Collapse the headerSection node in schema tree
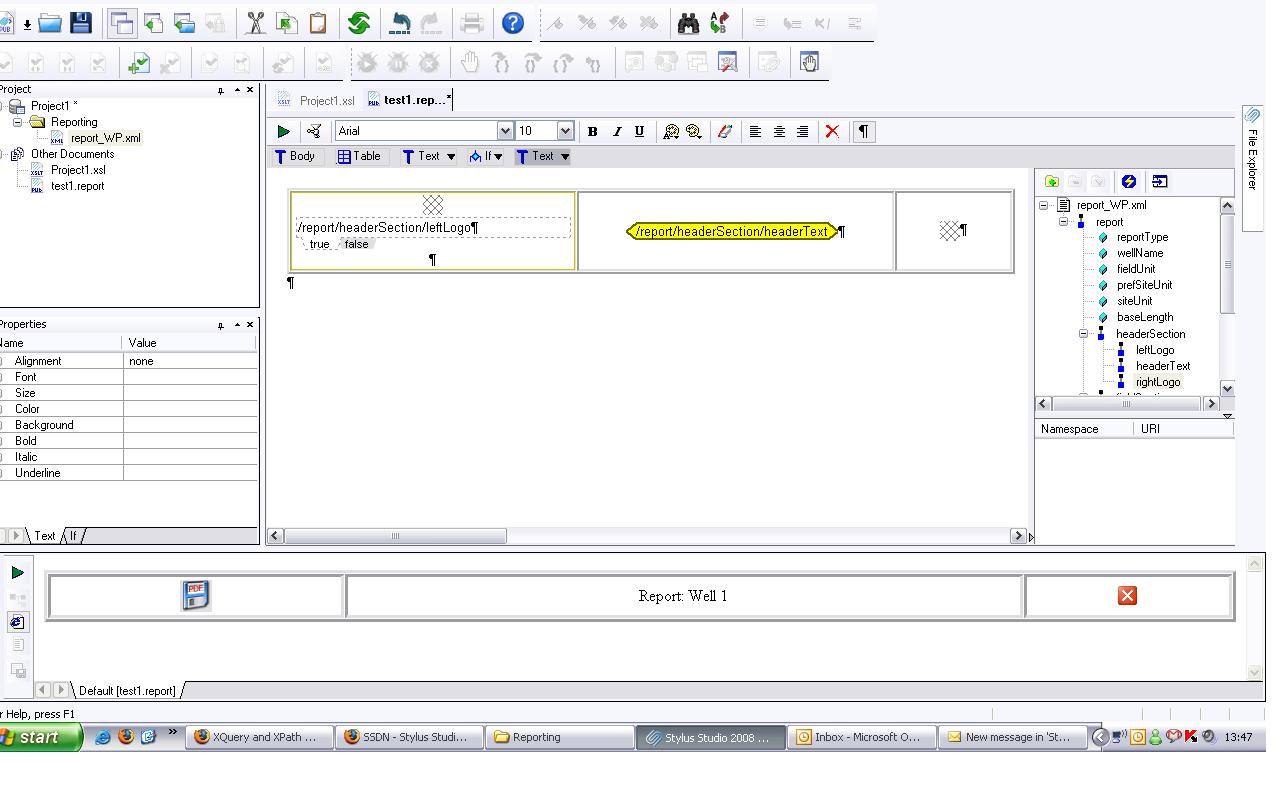 pos(1083,334)
